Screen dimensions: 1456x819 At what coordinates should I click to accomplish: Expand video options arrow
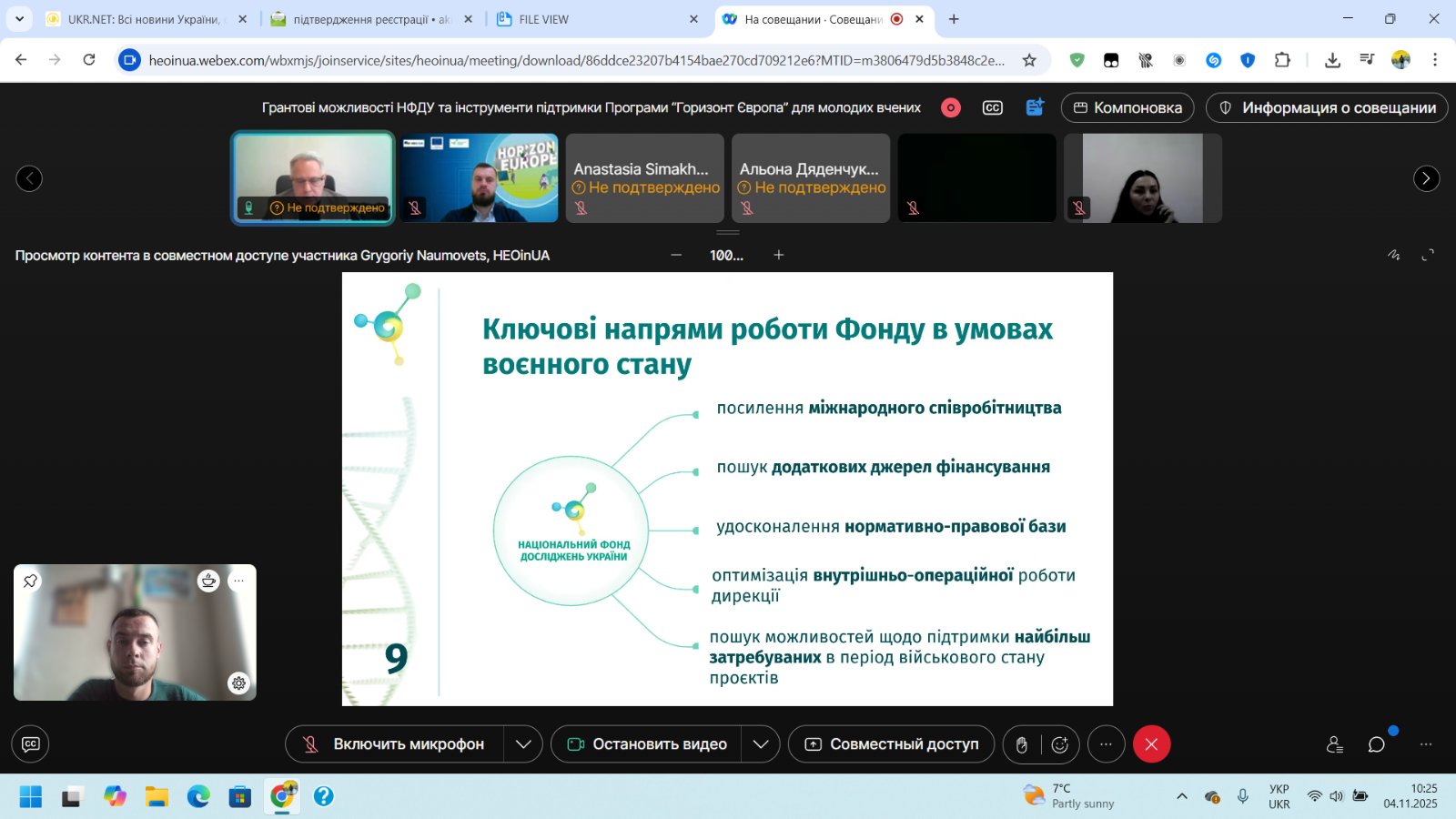[x=761, y=744]
